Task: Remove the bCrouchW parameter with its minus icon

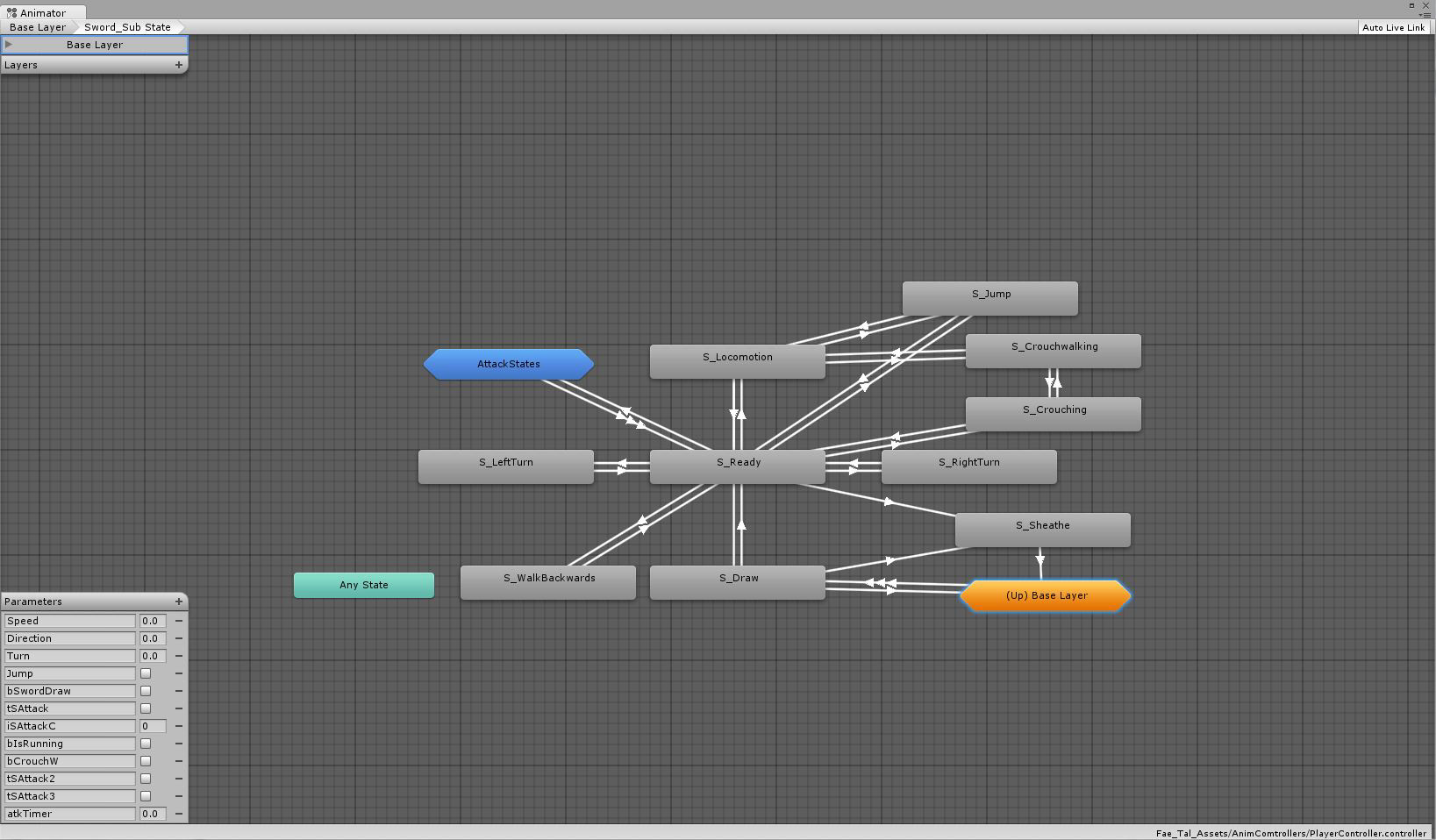Action: [x=179, y=761]
